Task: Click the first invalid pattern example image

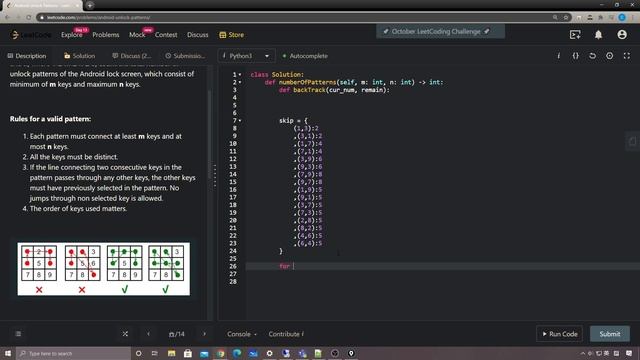Action: 39,263
